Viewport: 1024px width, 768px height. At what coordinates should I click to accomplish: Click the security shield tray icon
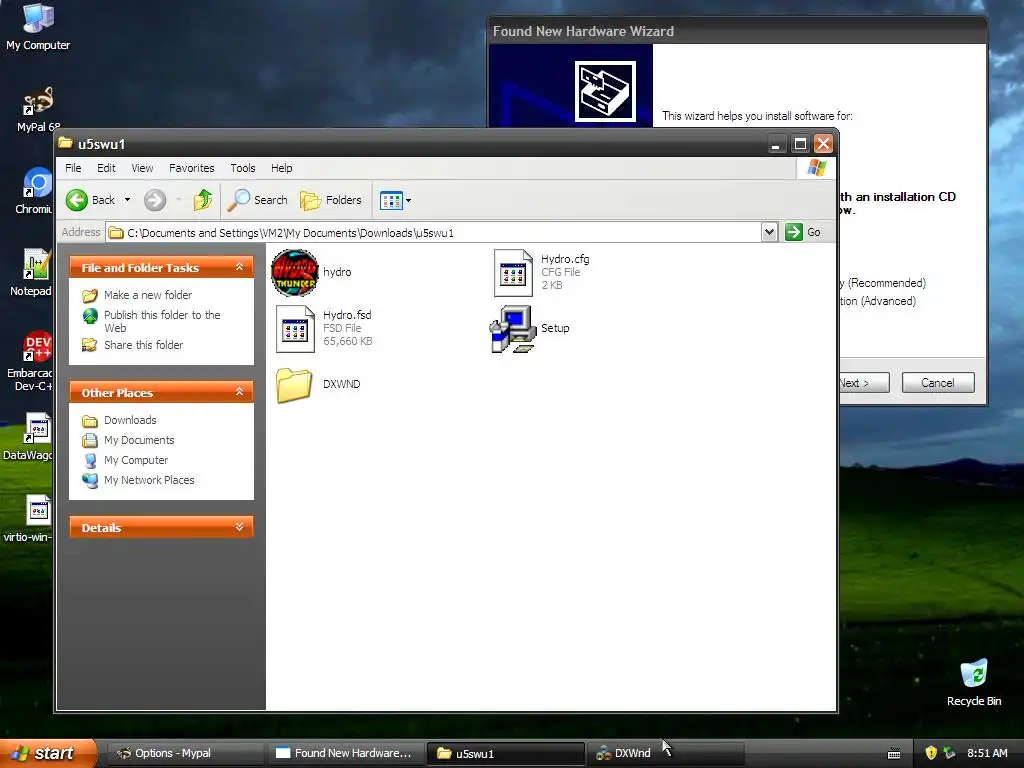point(931,753)
